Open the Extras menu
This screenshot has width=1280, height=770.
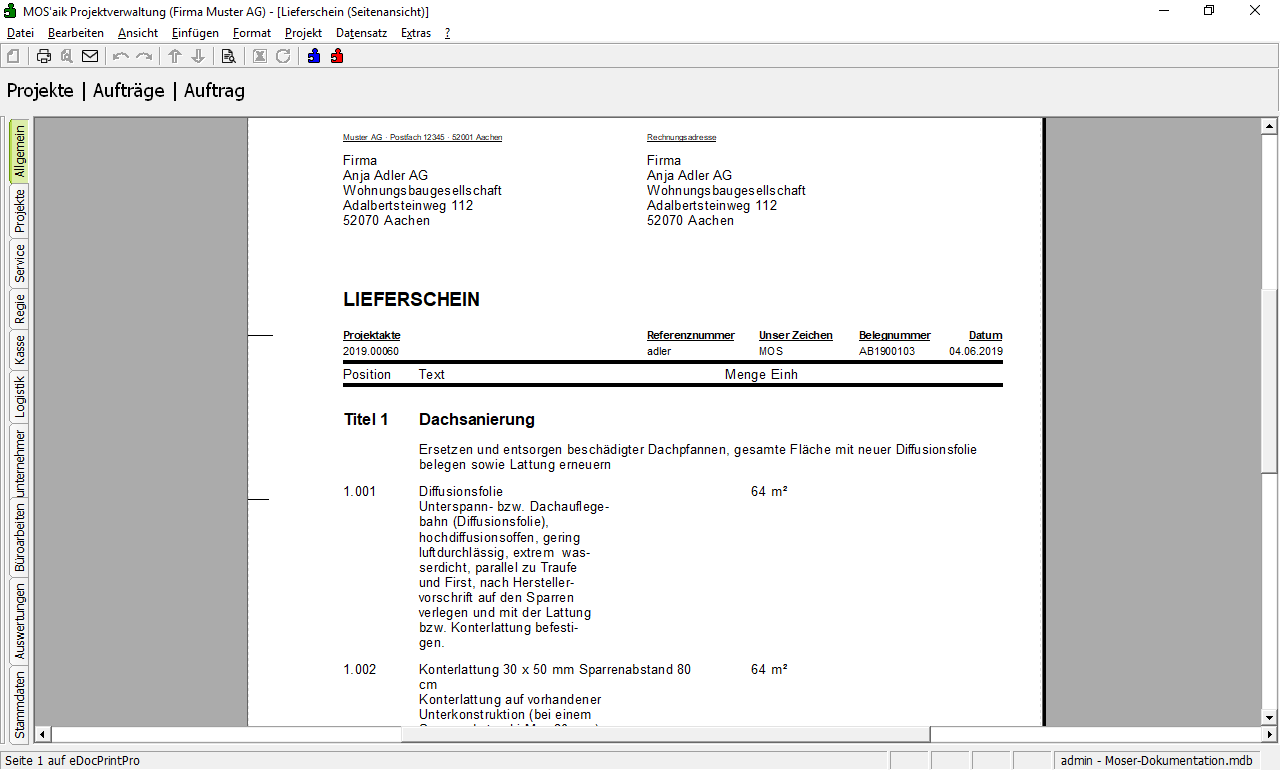416,33
